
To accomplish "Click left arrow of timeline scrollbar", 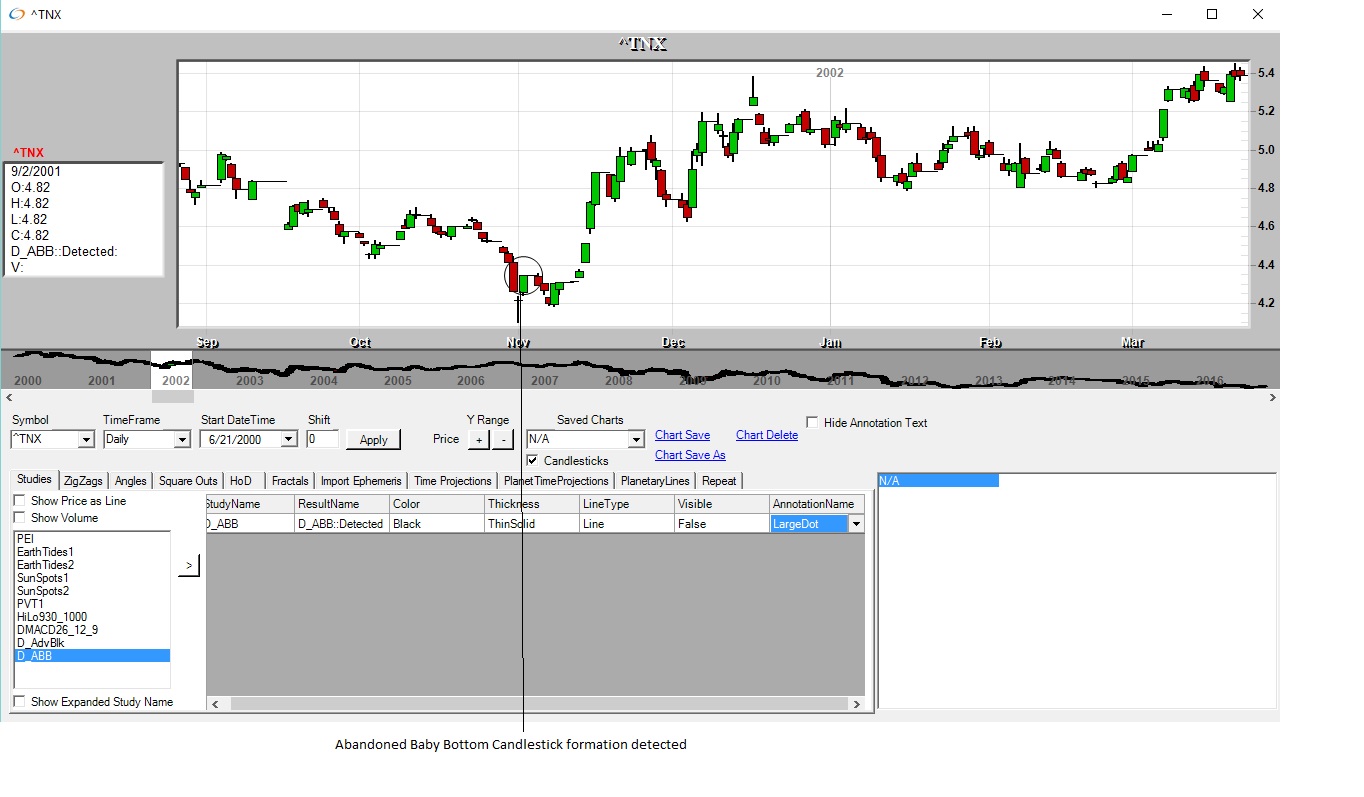I will (x=7, y=397).
